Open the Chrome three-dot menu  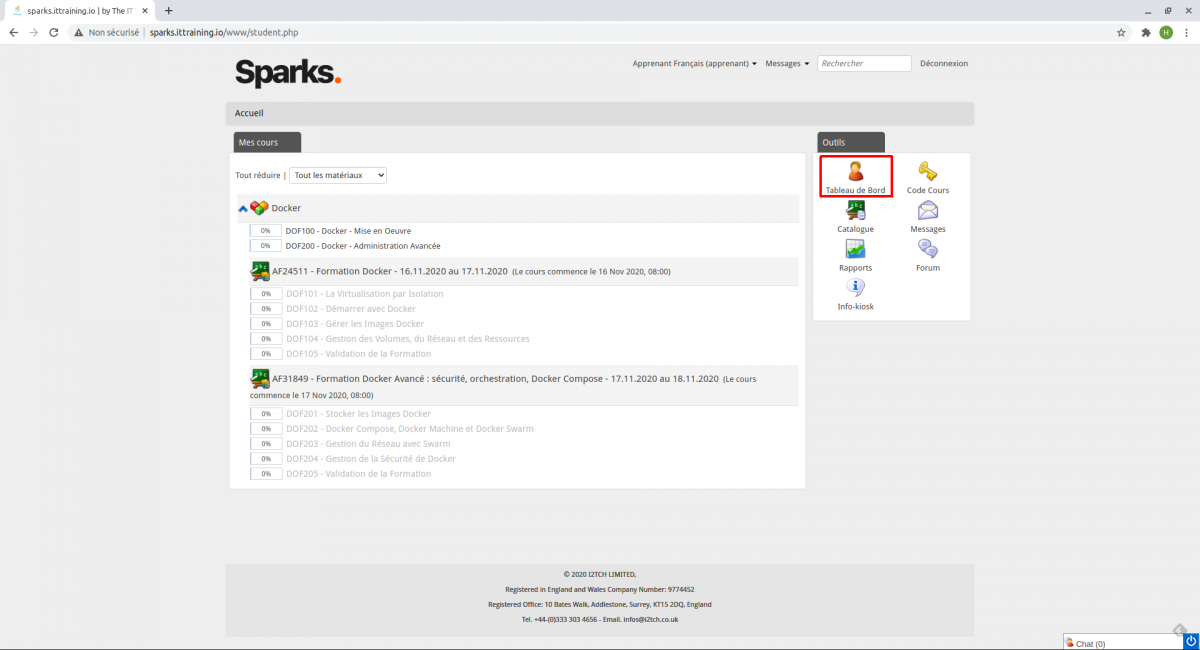[x=1186, y=32]
